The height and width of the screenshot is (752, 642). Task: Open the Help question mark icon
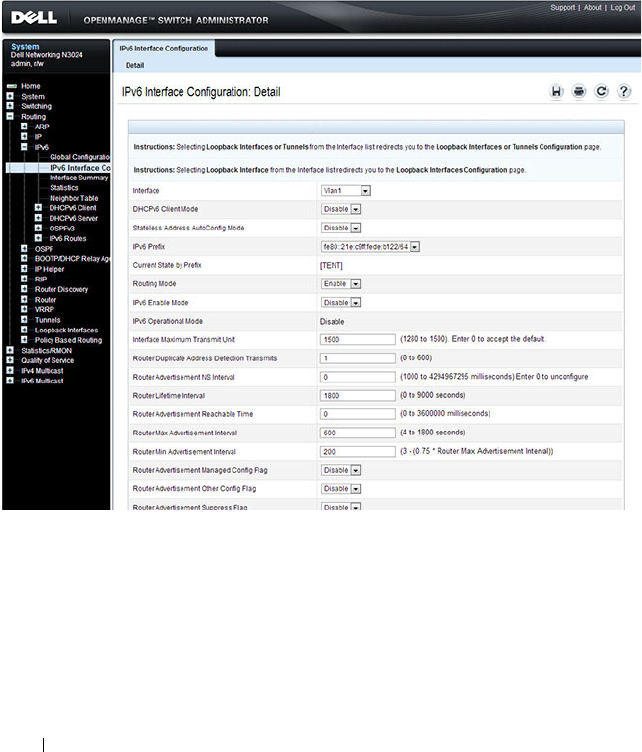624,91
